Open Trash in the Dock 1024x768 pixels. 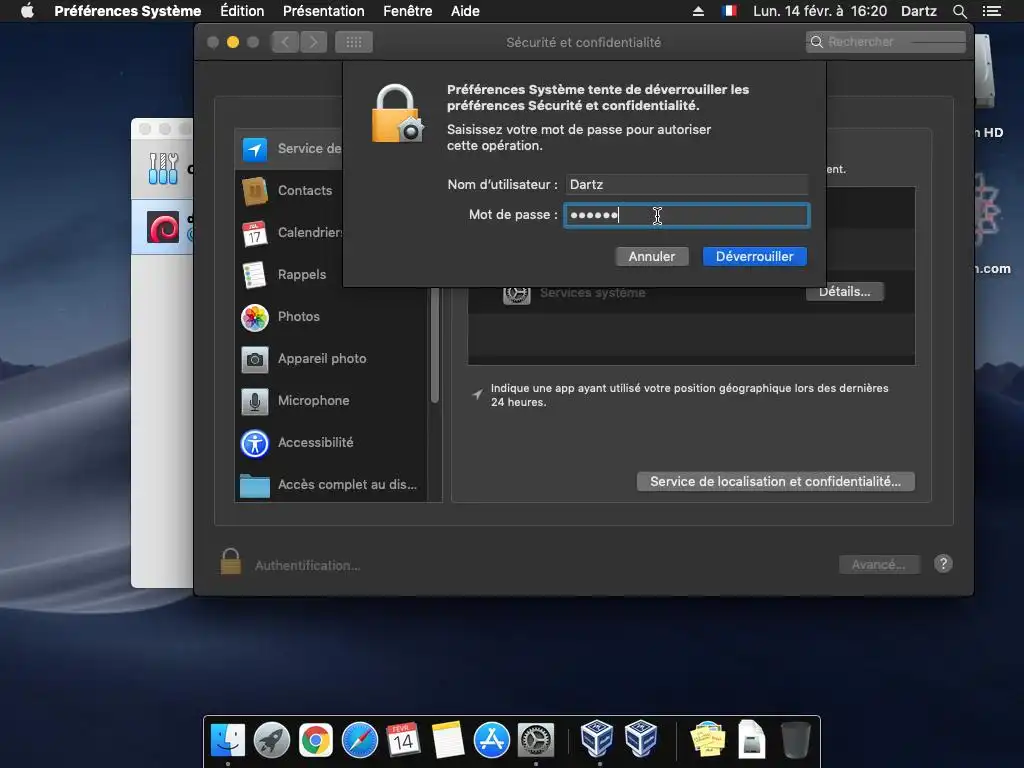click(795, 739)
